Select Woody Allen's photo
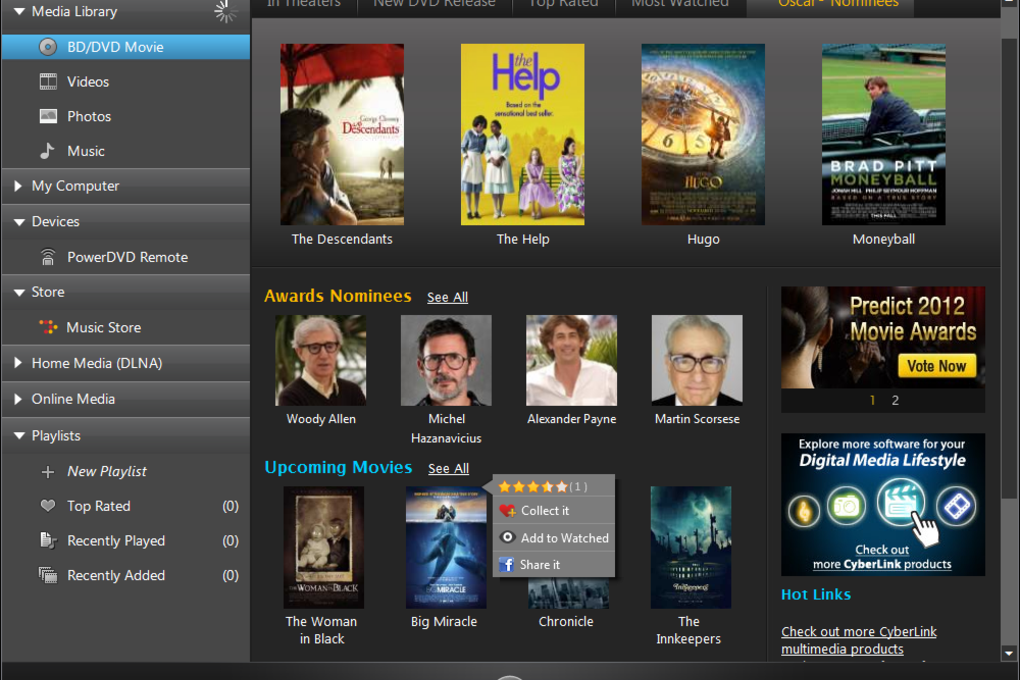The width and height of the screenshot is (1020, 680). 321,360
